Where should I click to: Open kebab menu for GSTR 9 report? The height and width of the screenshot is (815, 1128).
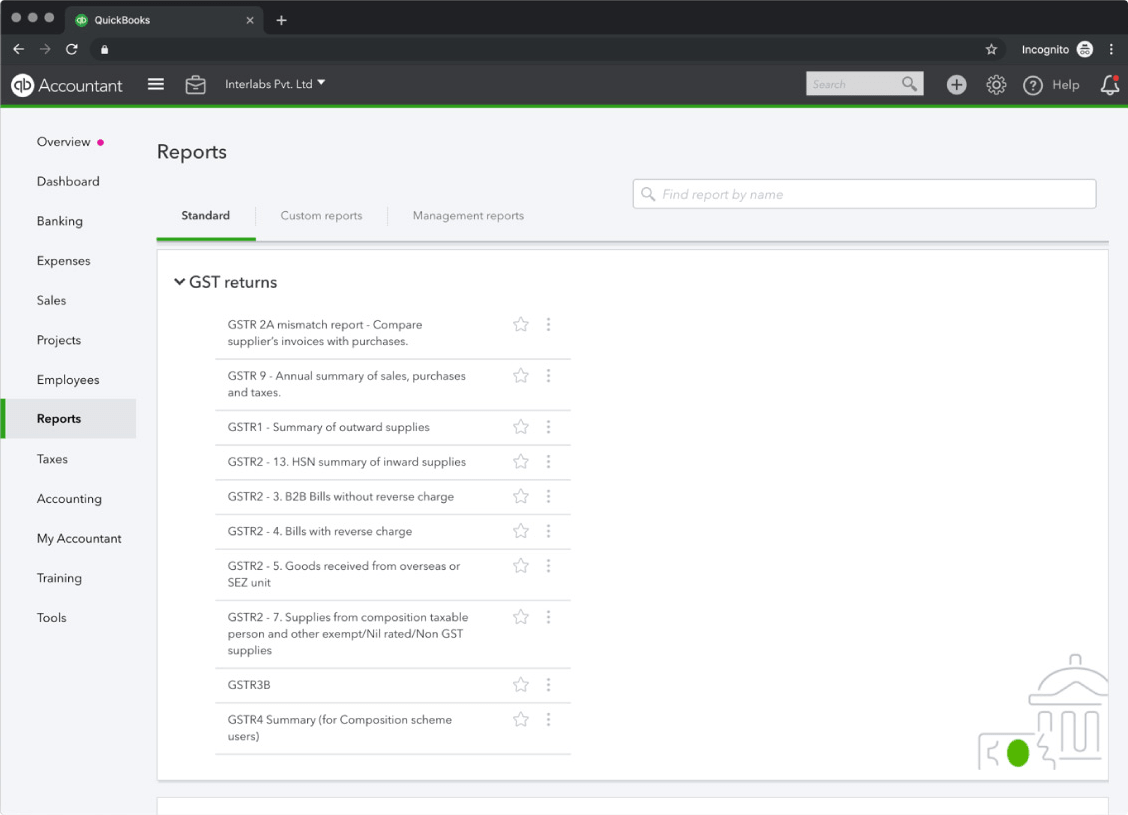click(x=548, y=376)
